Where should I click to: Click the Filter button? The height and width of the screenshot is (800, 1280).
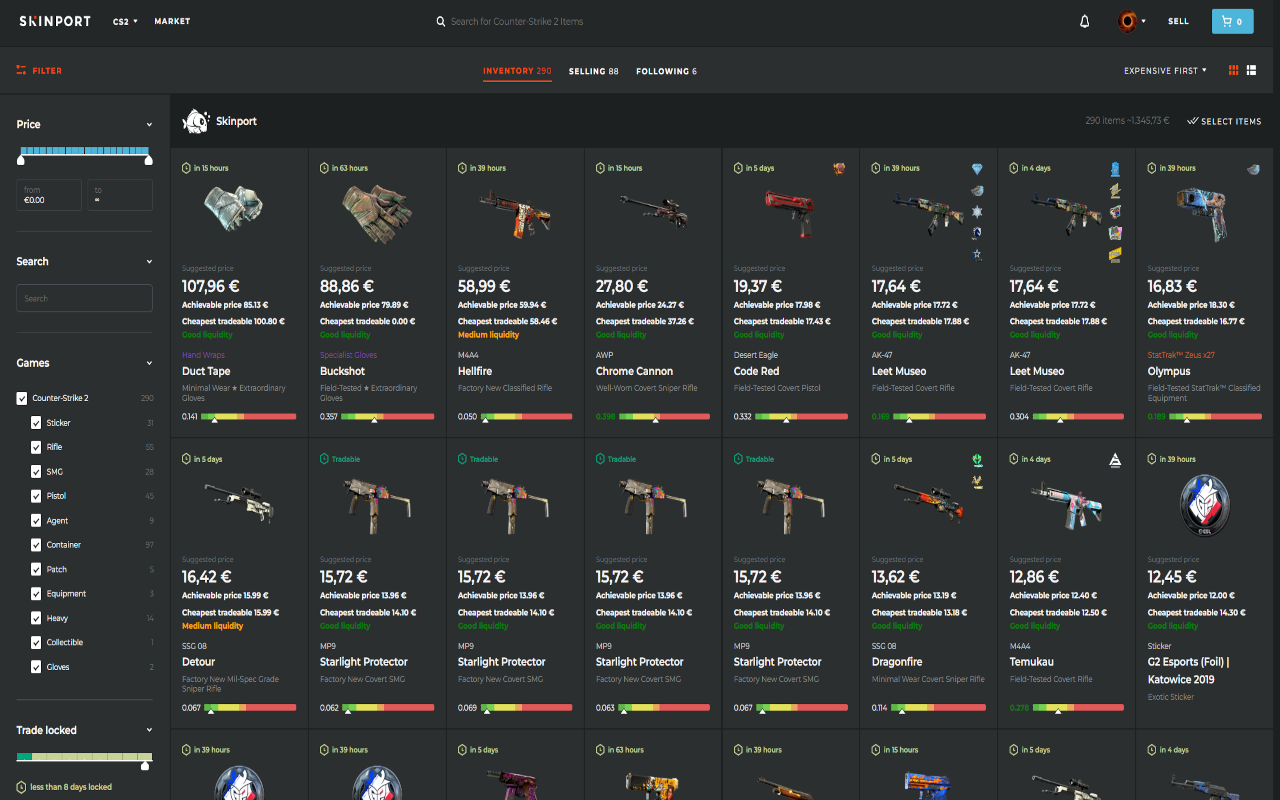(x=39, y=71)
